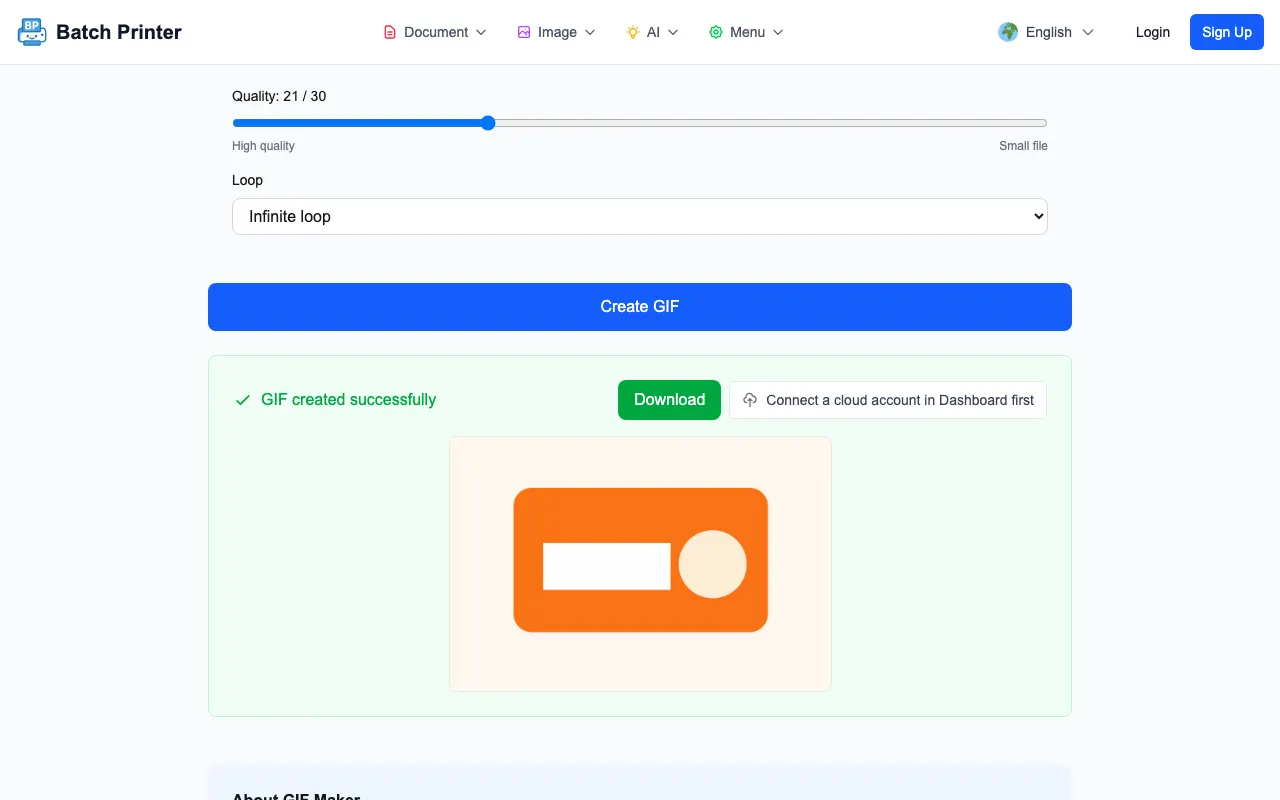
Task: Expand the Menu chevron arrow
Action: click(x=778, y=32)
